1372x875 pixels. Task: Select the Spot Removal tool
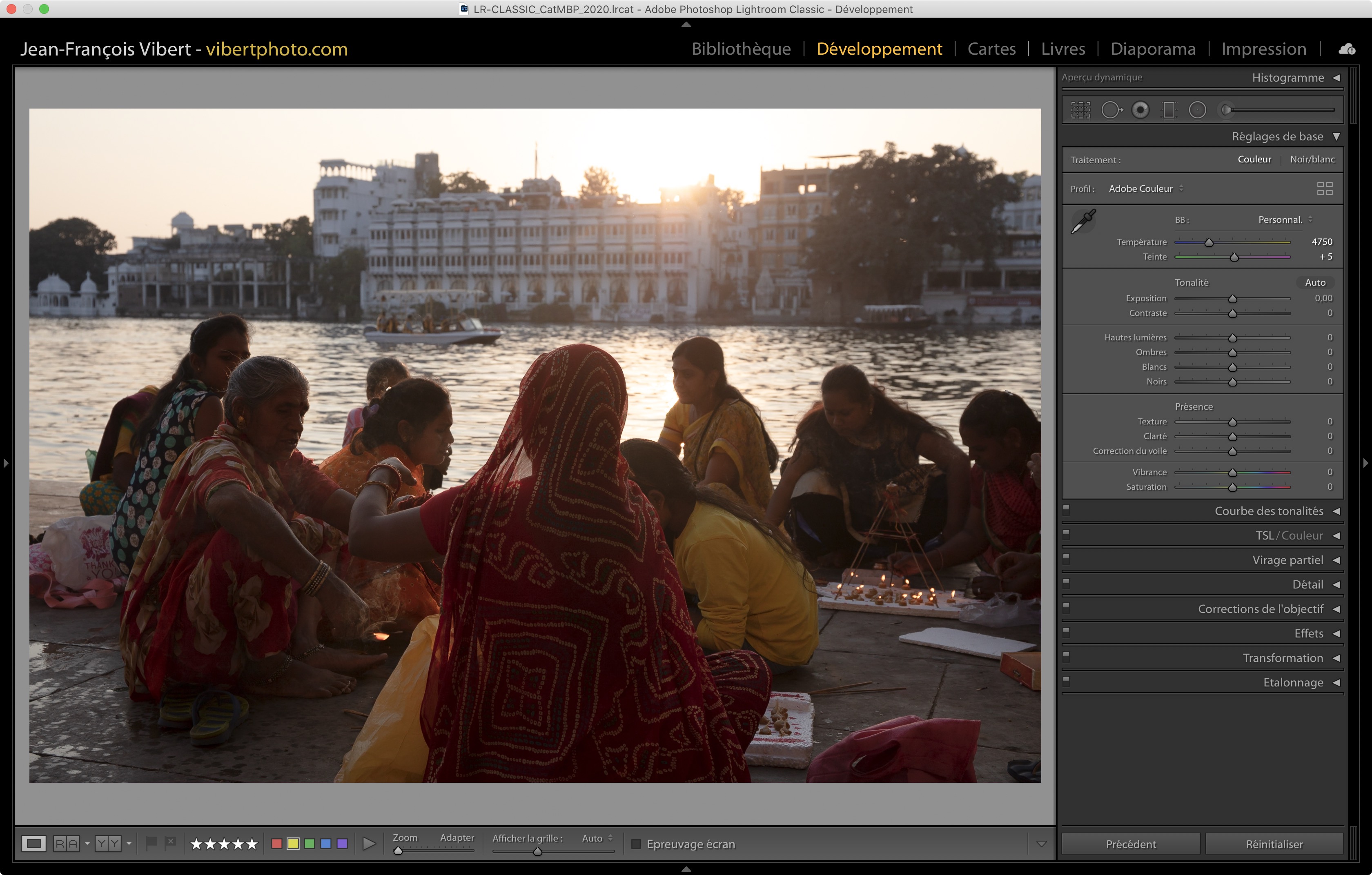click(1111, 110)
